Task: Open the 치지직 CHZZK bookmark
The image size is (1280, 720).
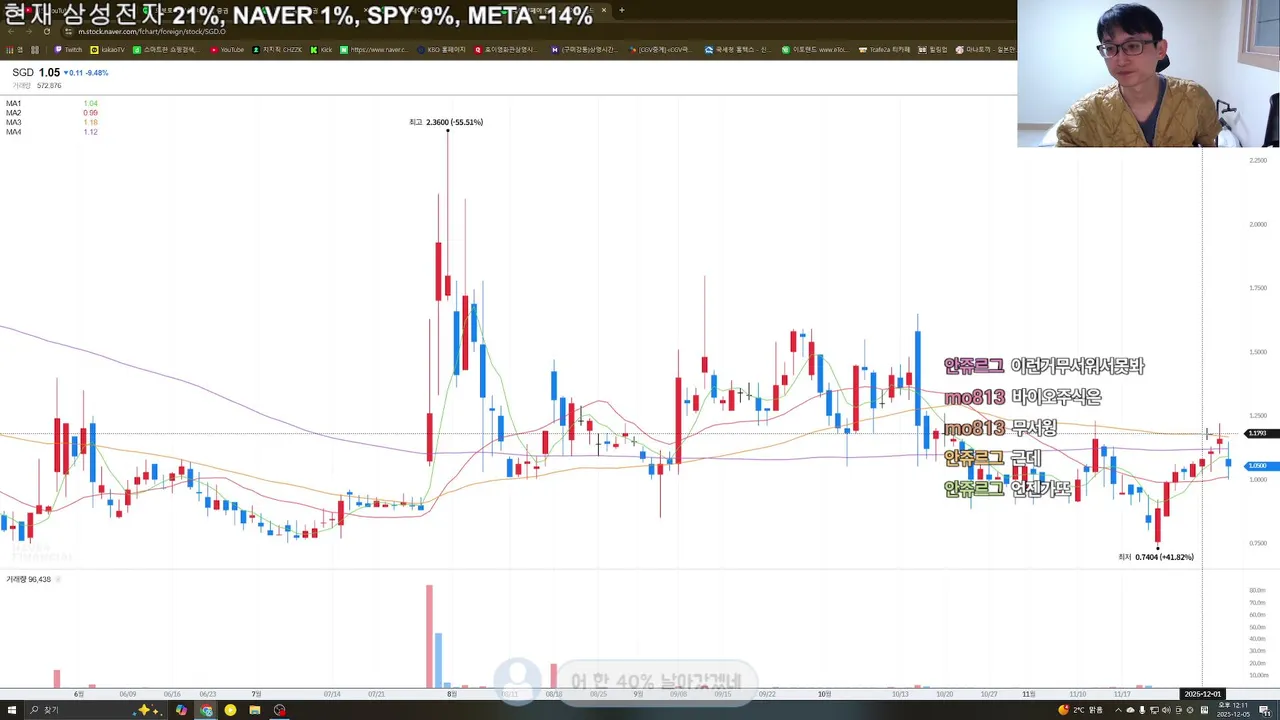Action: pos(278,49)
